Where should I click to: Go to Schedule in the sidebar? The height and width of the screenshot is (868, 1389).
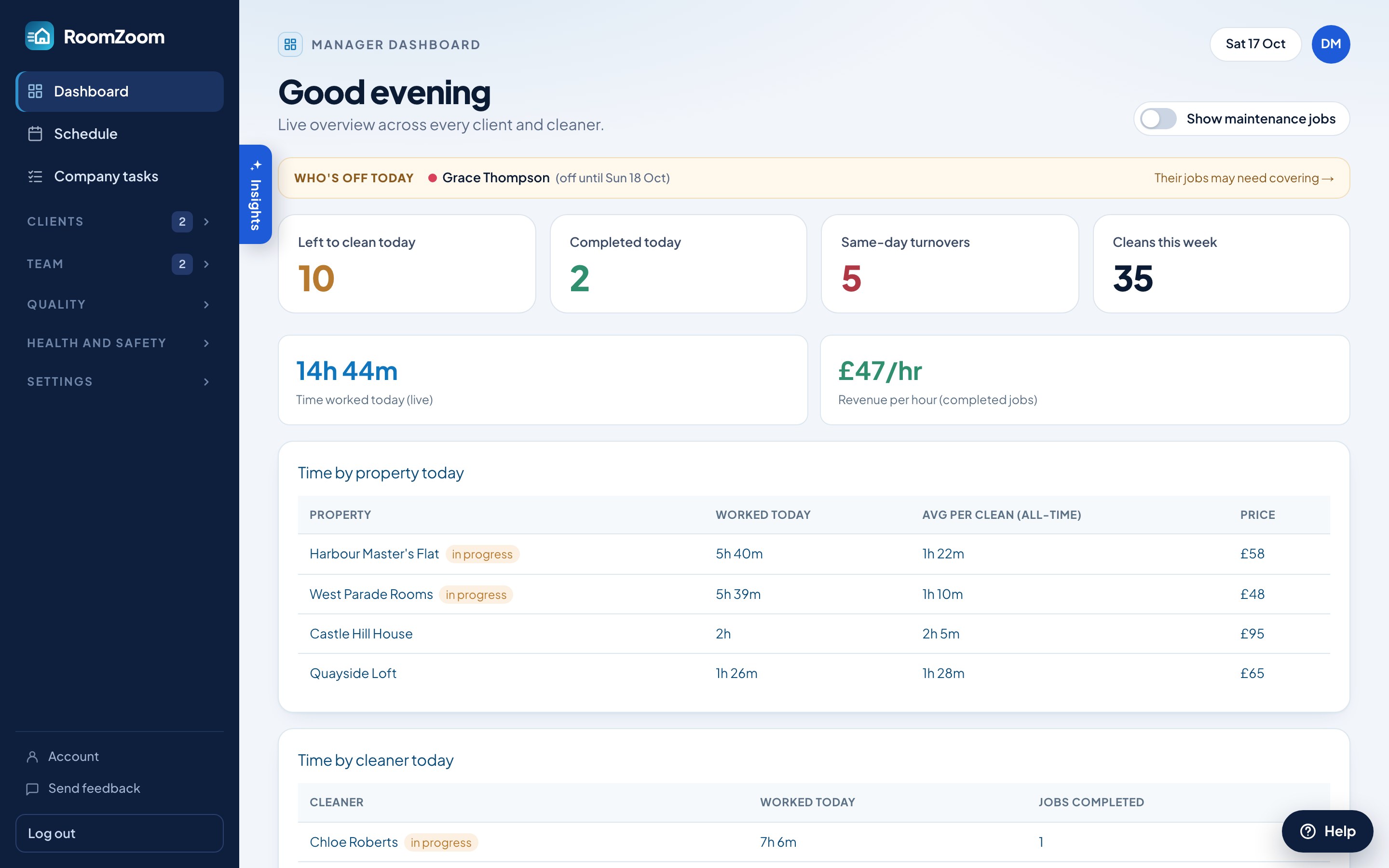(x=120, y=134)
